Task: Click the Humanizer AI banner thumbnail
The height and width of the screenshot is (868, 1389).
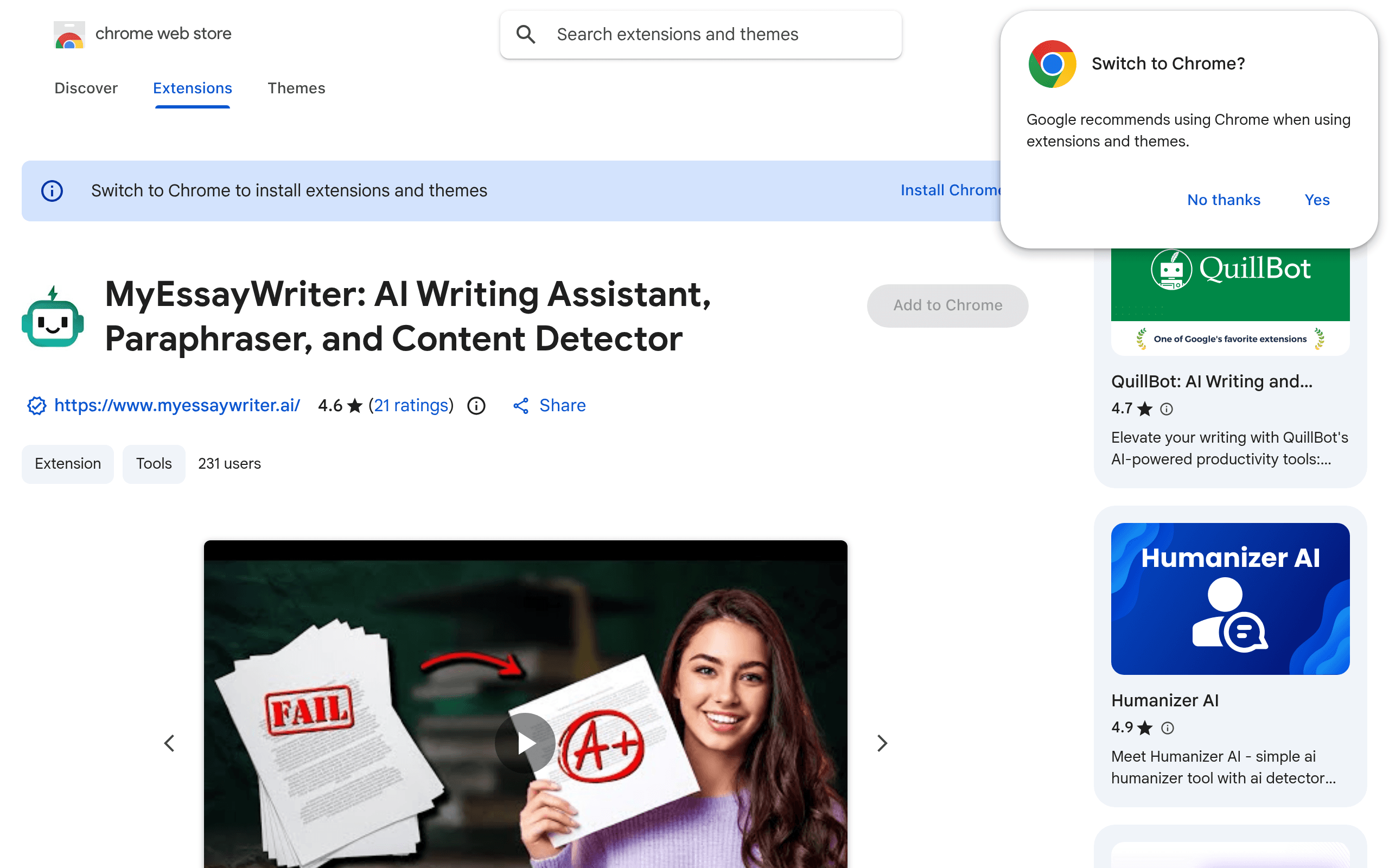Action: coord(1230,599)
